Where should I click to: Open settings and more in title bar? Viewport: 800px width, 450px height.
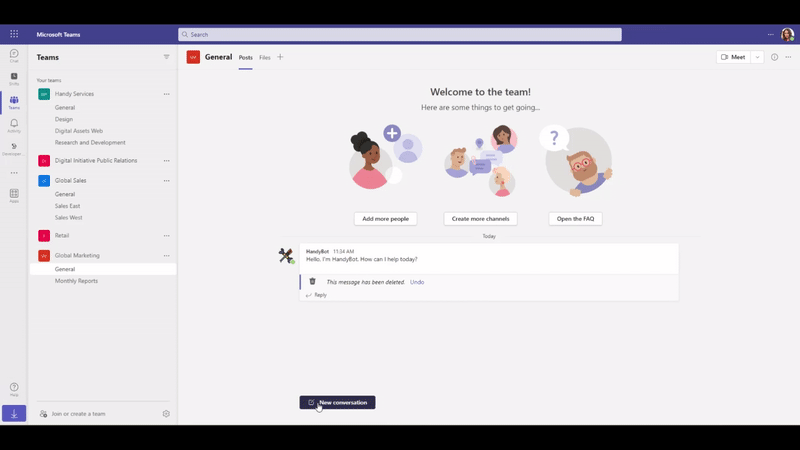click(x=770, y=34)
